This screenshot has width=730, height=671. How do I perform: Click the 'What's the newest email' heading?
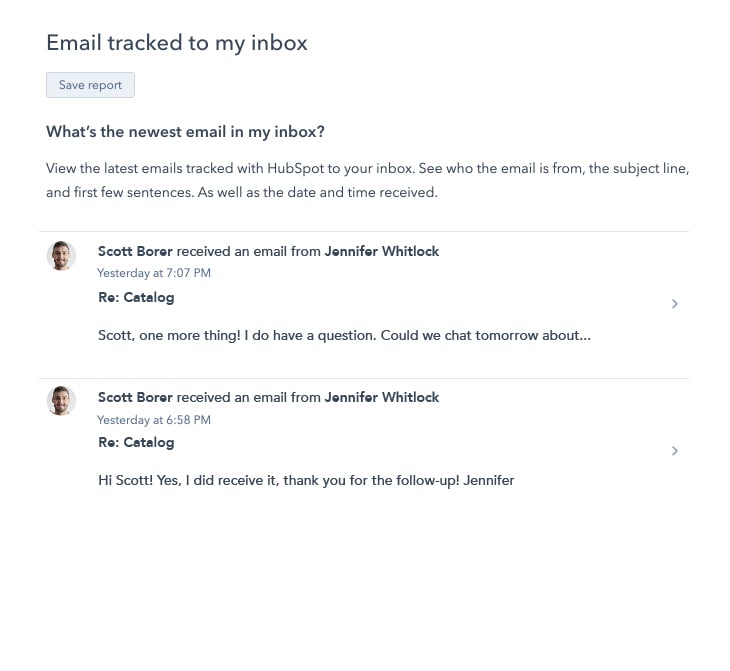pyautogui.click(x=185, y=132)
